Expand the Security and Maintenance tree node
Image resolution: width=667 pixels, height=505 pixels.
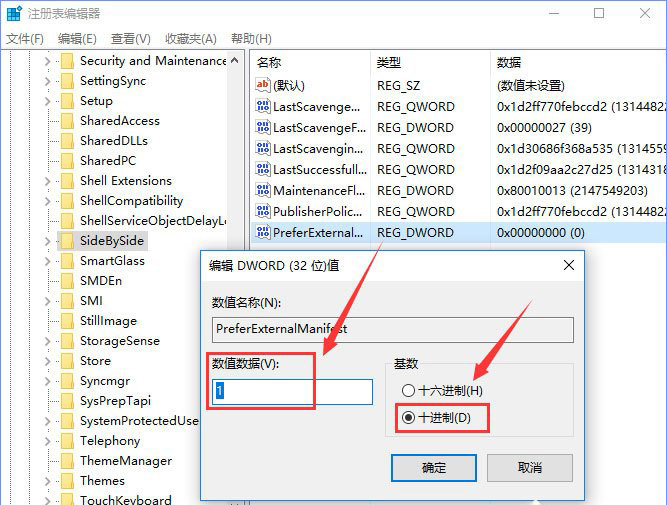coord(47,61)
